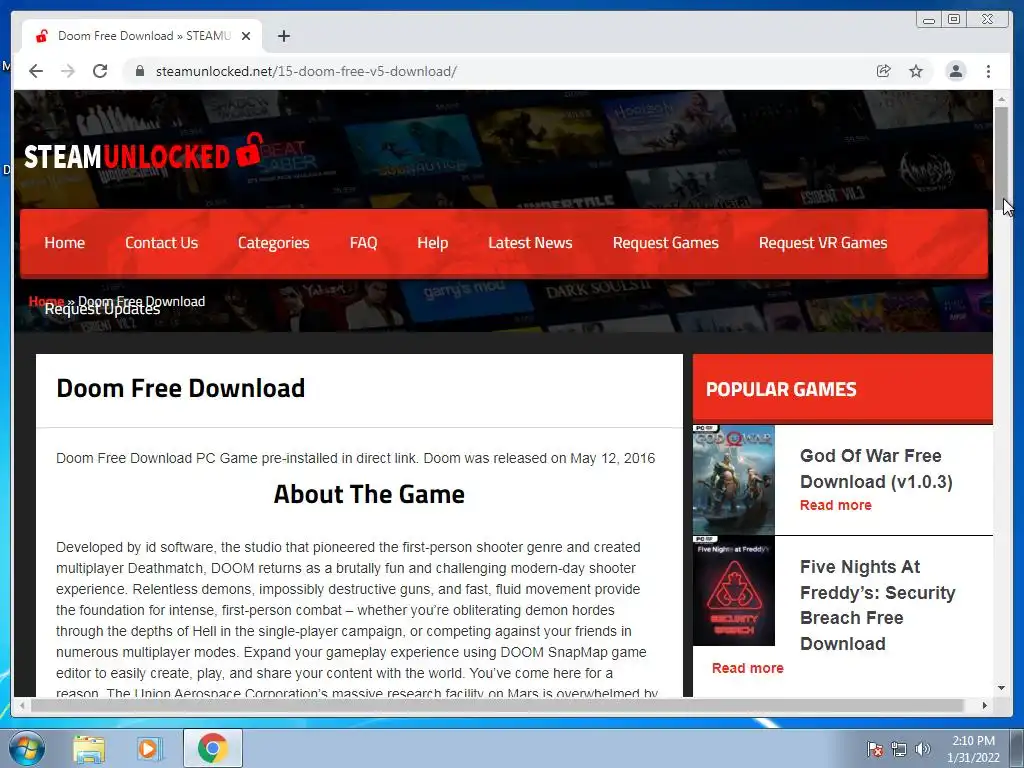This screenshot has width=1024, height=768.
Task: Open Latest News page
Action: pyautogui.click(x=530, y=243)
